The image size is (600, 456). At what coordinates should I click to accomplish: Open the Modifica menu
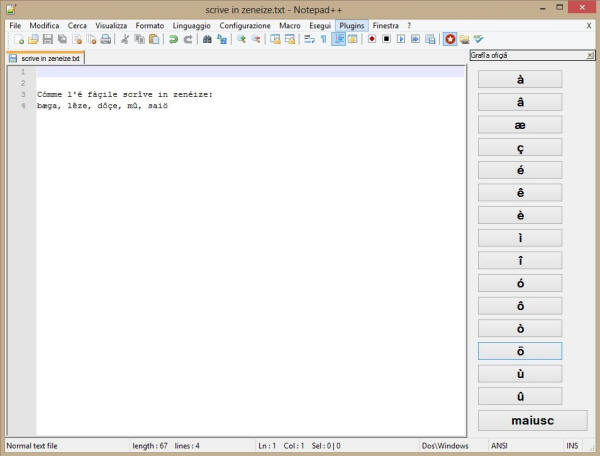(x=44, y=26)
